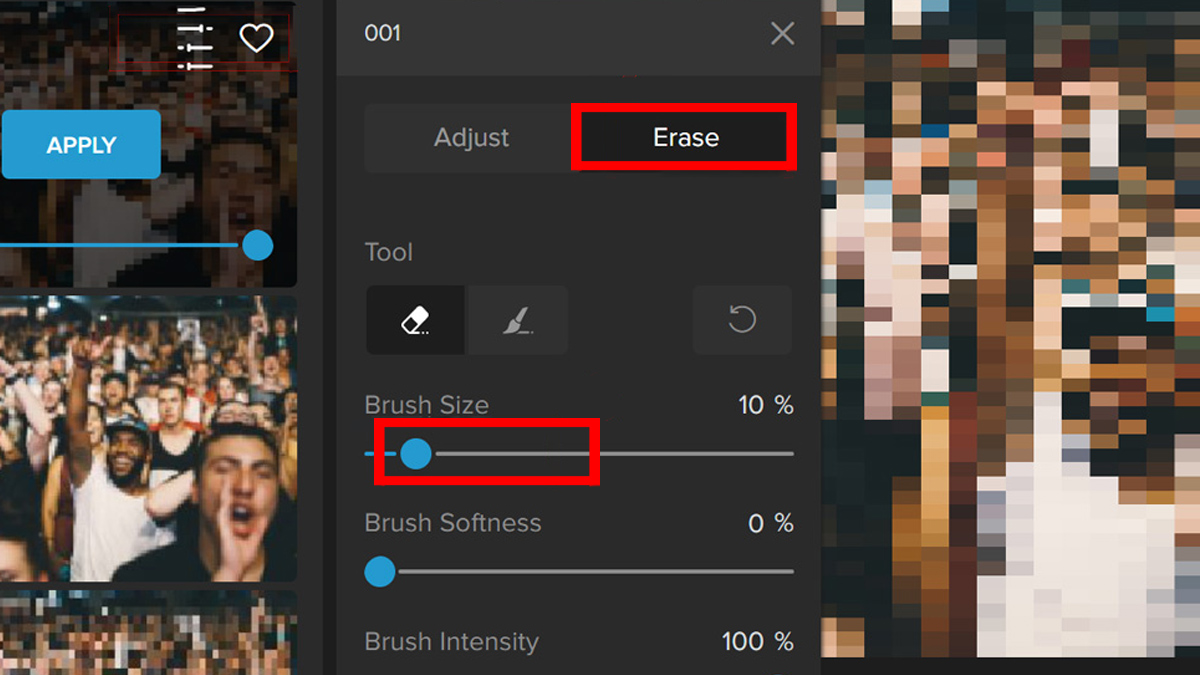Click the pixelated photo canvas
Image resolution: width=1200 pixels, height=675 pixels.
tap(1010, 330)
